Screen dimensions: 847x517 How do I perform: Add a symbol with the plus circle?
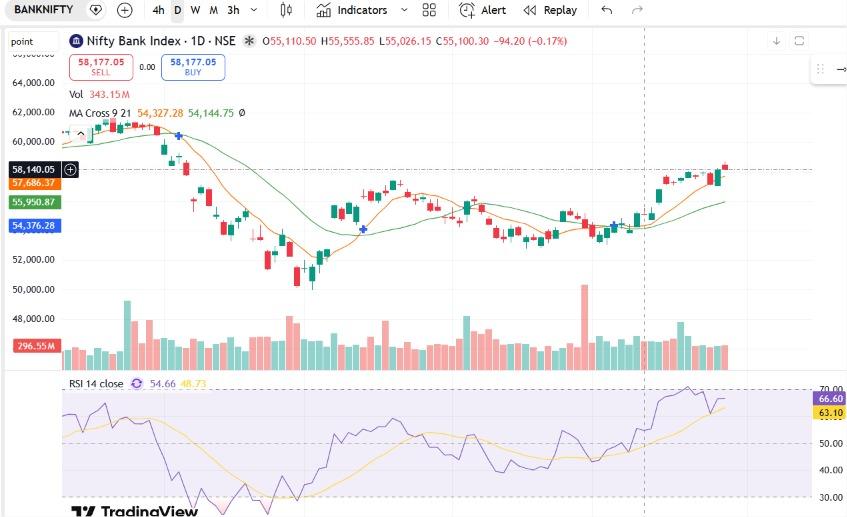pyautogui.click(x=125, y=10)
